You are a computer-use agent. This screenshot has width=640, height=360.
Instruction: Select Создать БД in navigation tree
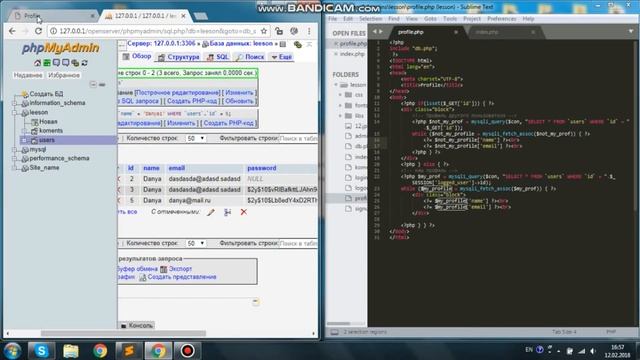click(46, 94)
